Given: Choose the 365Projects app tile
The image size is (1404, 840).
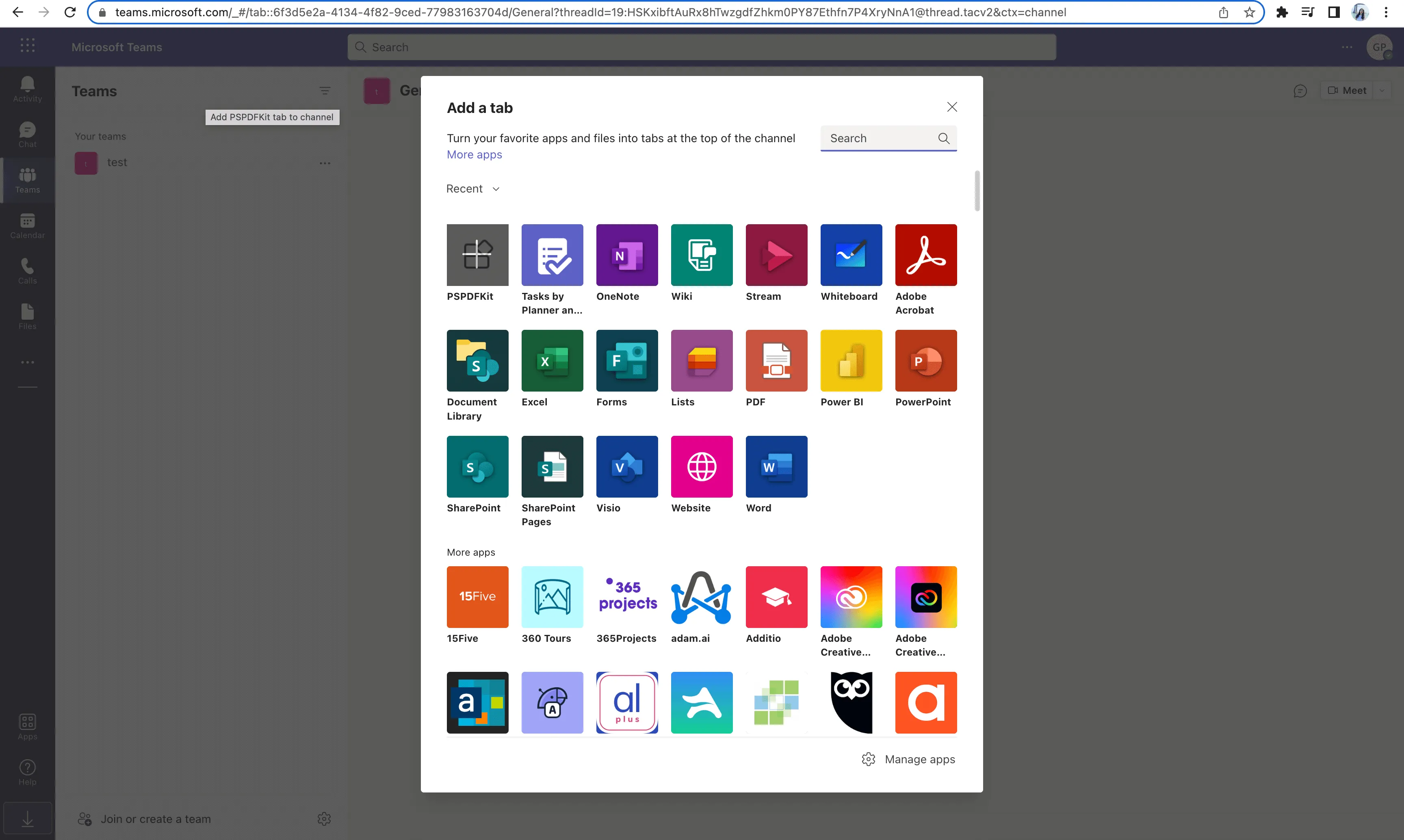Looking at the screenshot, I should [x=627, y=597].
